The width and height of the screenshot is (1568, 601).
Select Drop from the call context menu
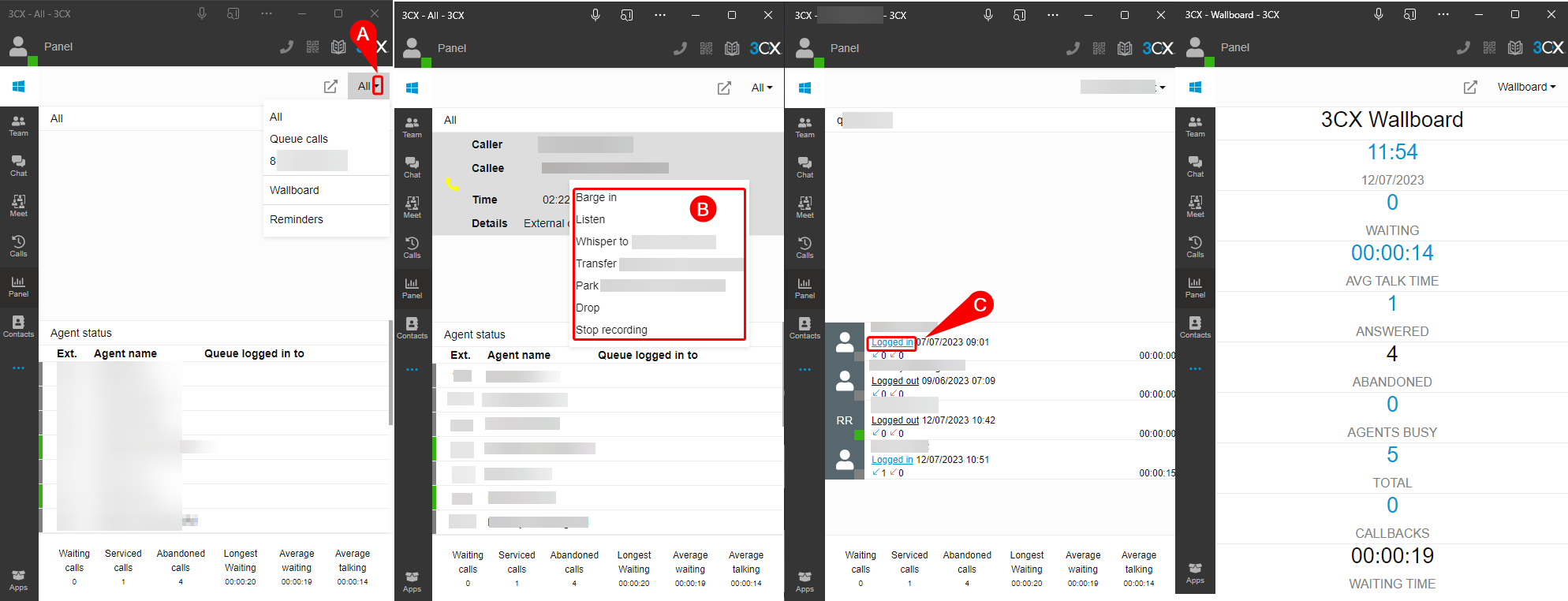(x=588, y=308)
